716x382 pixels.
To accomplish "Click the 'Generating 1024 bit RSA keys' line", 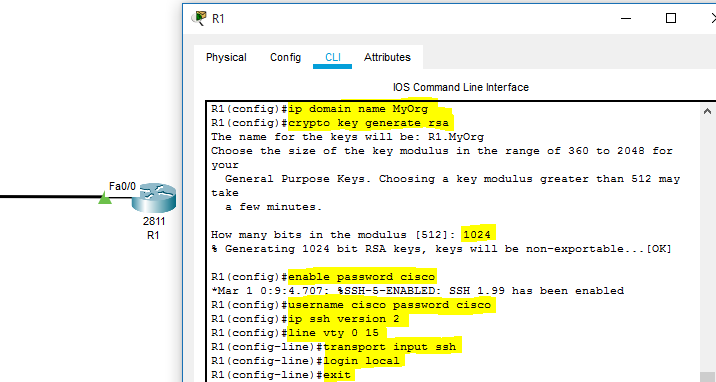I will (441, 249).
